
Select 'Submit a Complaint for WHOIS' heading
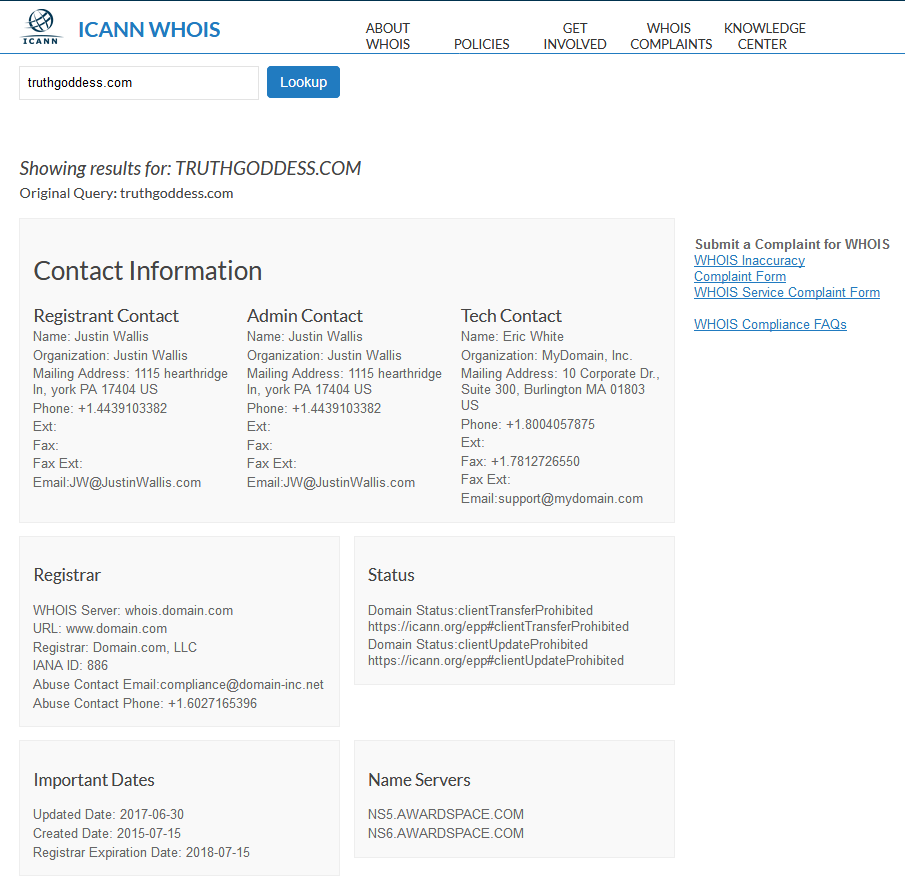coord(792,245)
